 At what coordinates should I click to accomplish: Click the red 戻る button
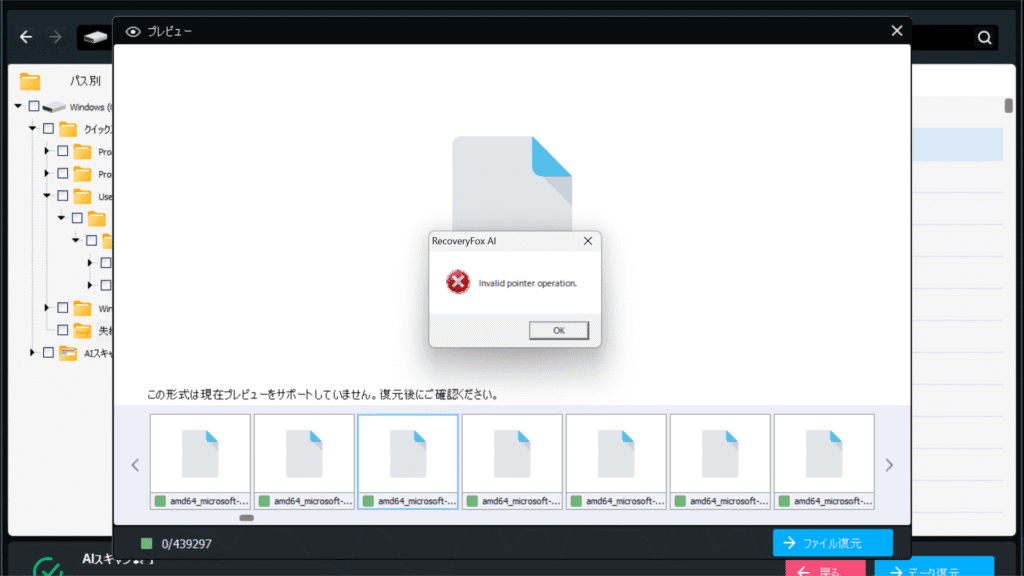click(825, 568)
